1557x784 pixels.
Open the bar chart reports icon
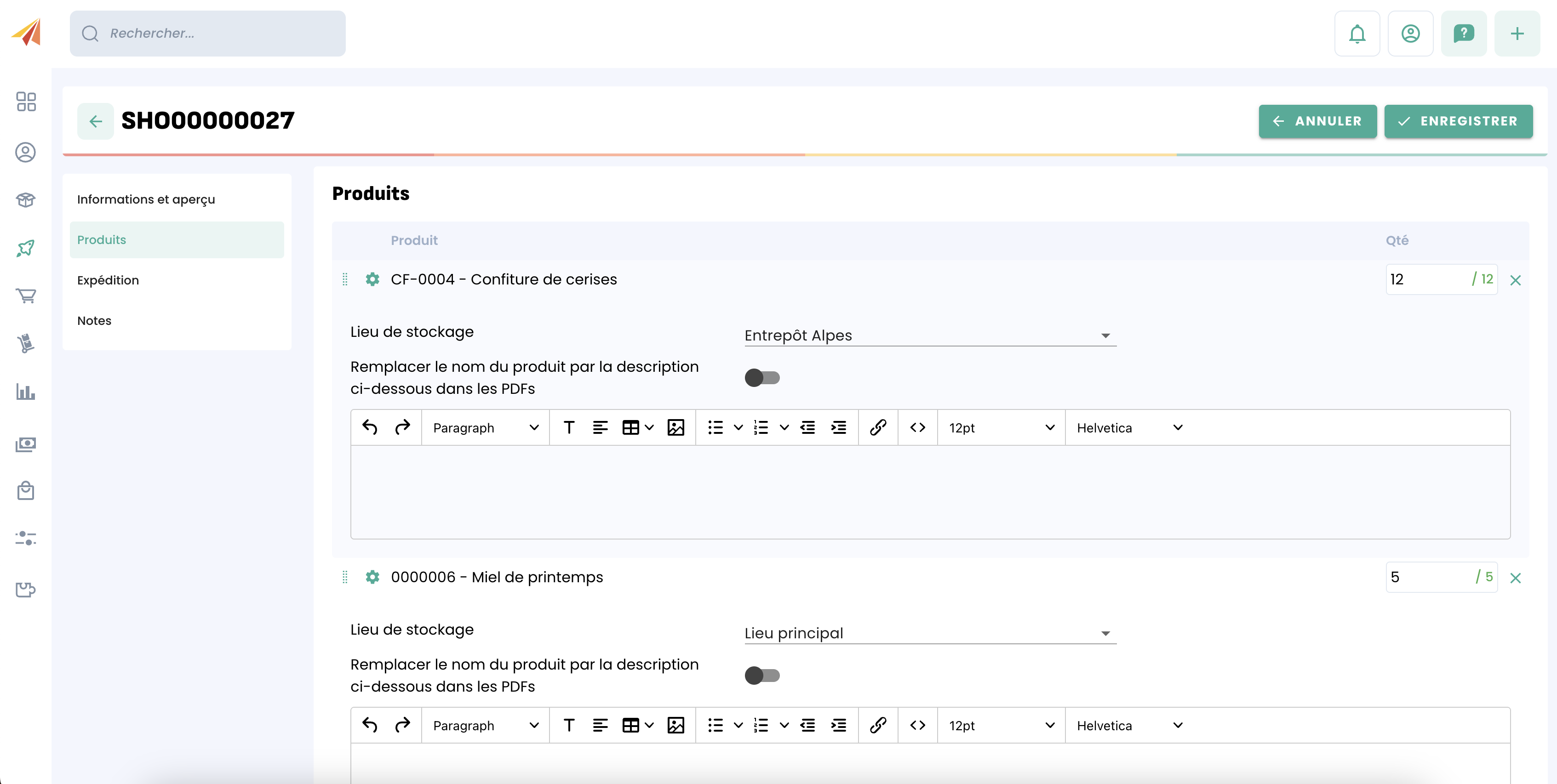[x=25, y=392]
